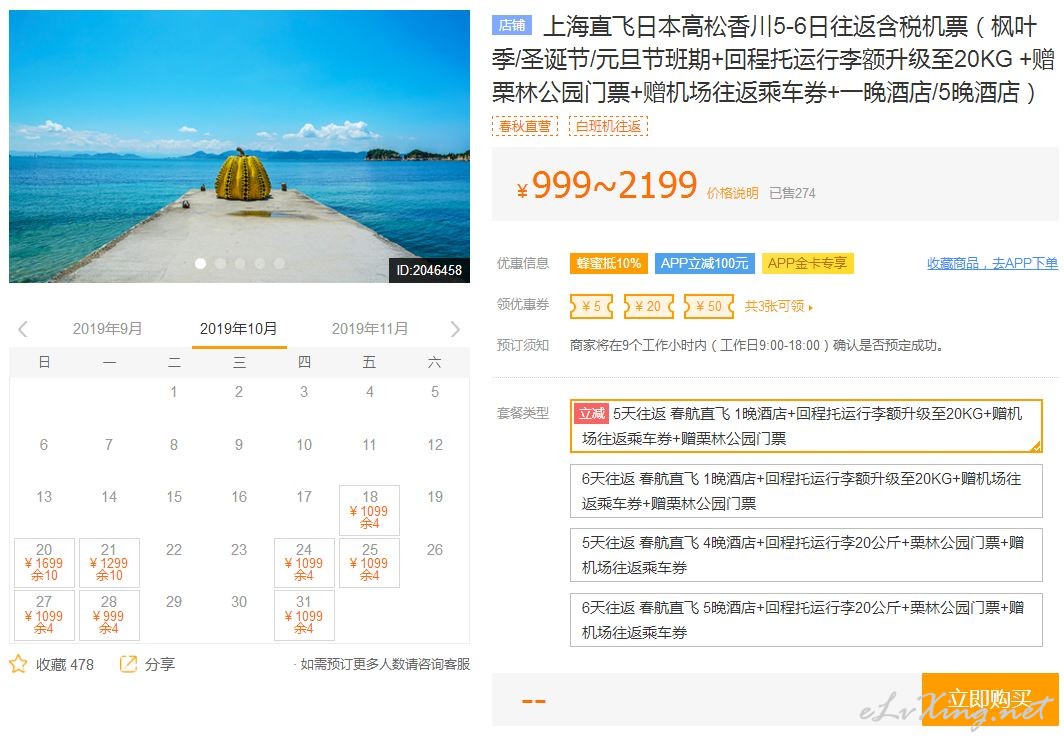The width and height of the screenshot is (1064, 744).
Task: Go to previous month with left arrow
Action: 22,329
